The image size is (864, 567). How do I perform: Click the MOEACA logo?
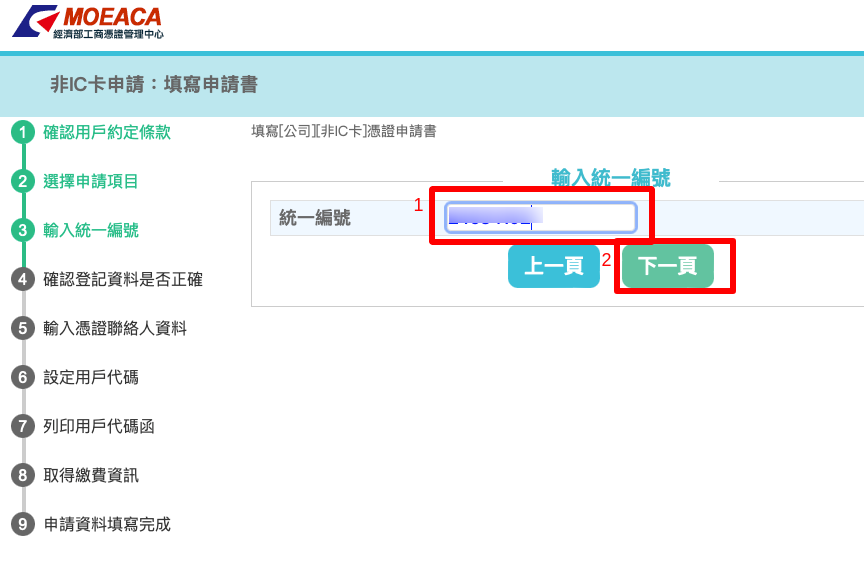coord(88,22)
